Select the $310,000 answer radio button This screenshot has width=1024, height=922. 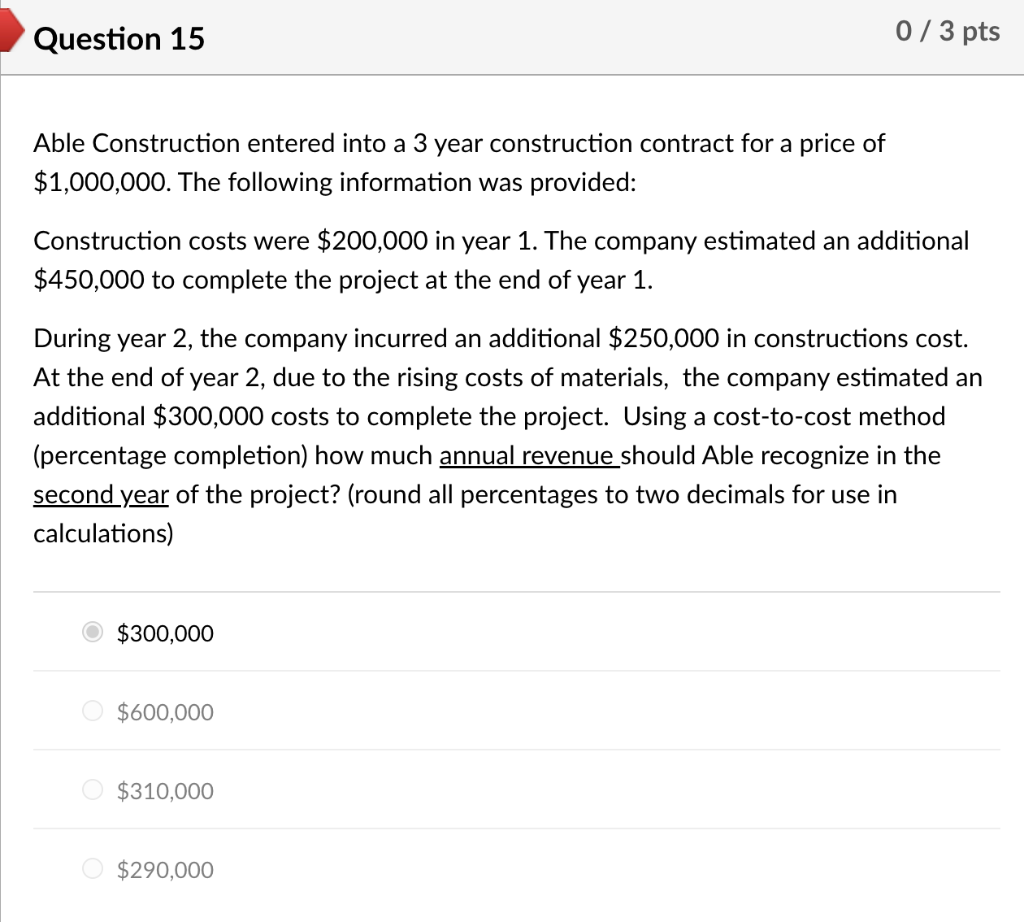pos(92,790)
